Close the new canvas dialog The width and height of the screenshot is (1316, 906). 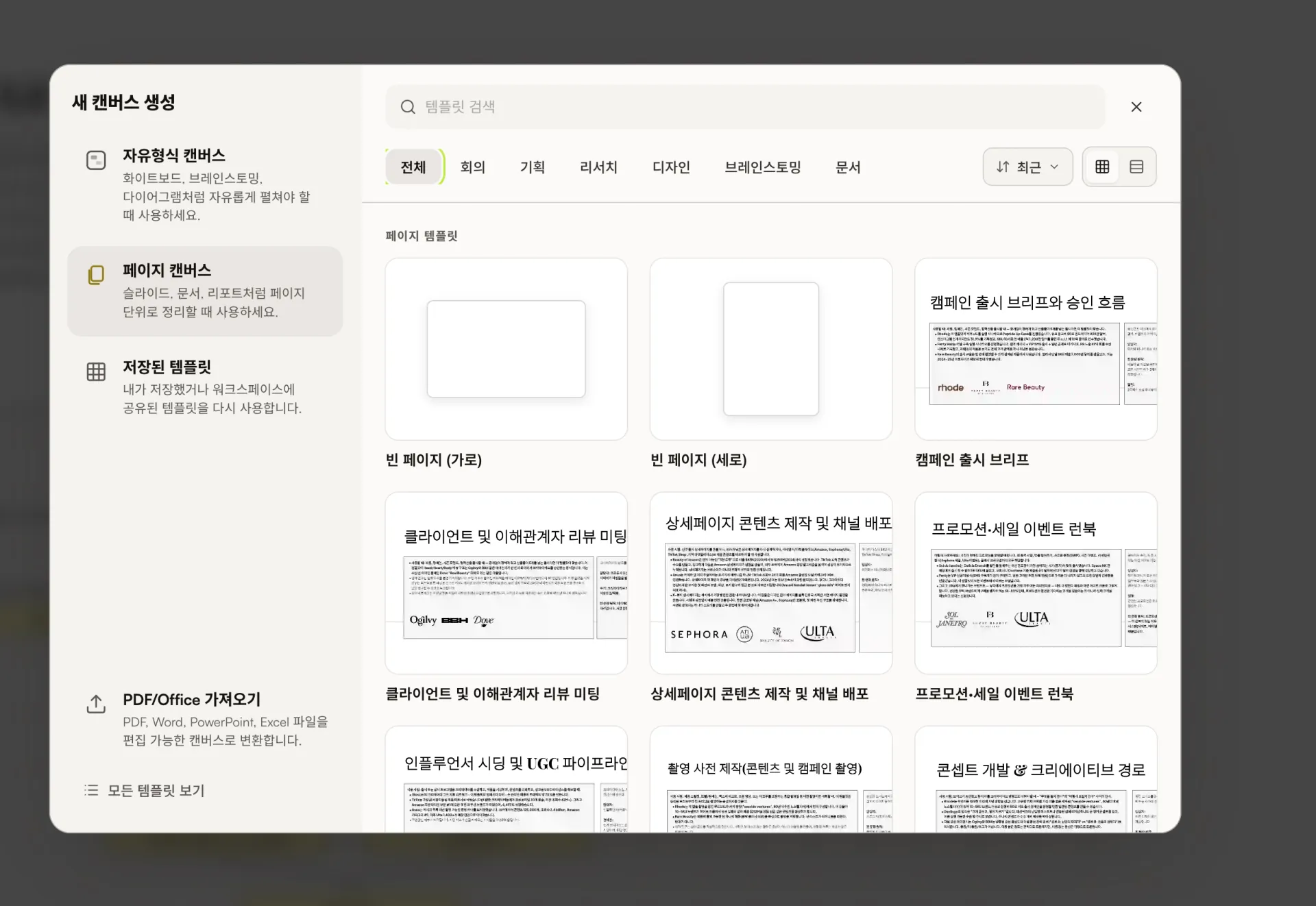click(1136, 107)
